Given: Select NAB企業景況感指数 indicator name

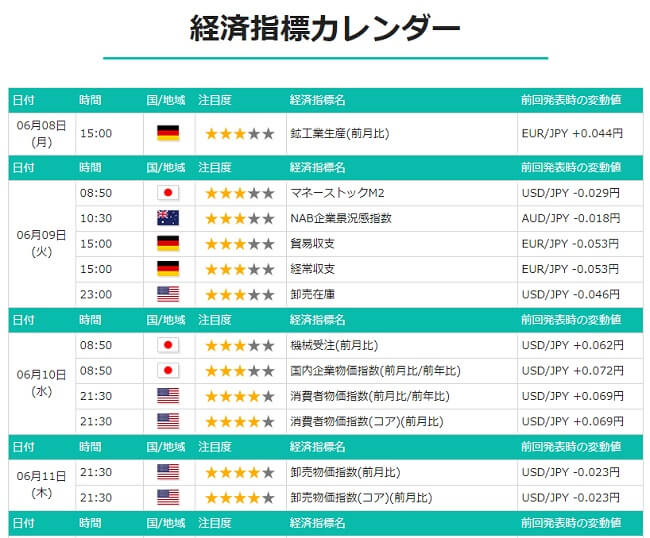Looking at the screenshot, I should [341, 218].
